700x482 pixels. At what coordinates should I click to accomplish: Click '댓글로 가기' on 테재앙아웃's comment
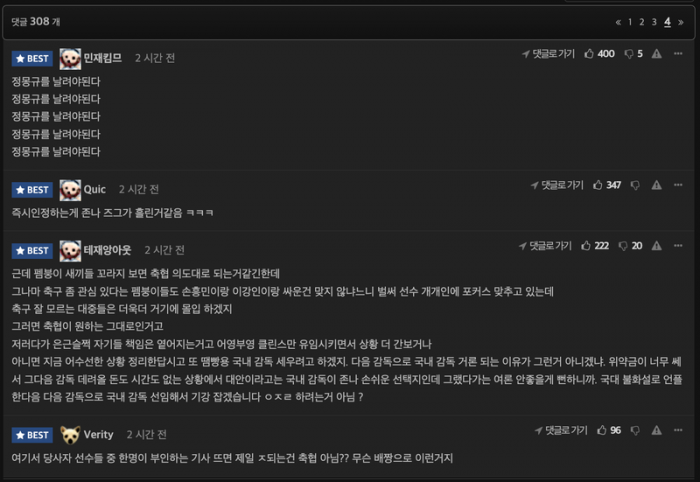pyautogui.click(x=546, y=245)
